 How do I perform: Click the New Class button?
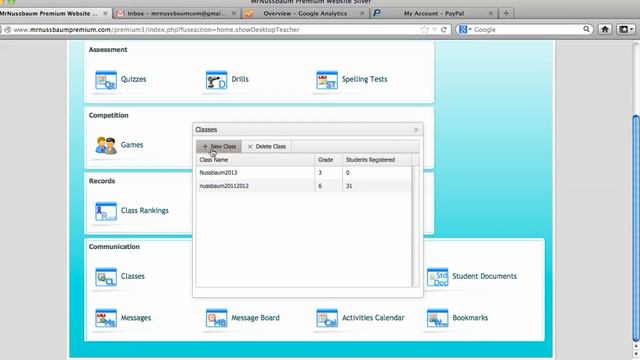click(x=219, y=146)
